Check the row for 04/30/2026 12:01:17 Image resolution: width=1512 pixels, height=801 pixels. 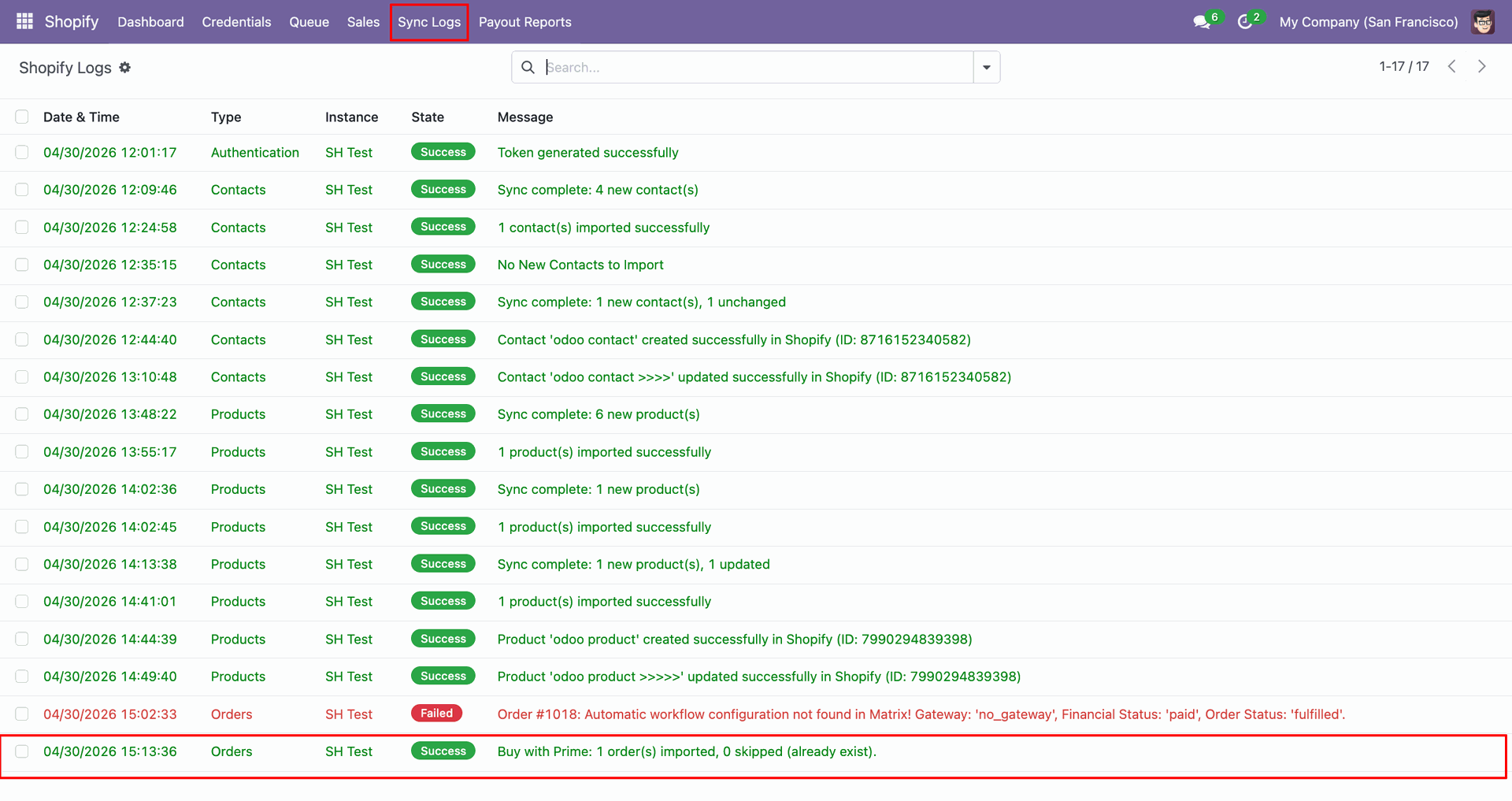click(x=22, y=152)
